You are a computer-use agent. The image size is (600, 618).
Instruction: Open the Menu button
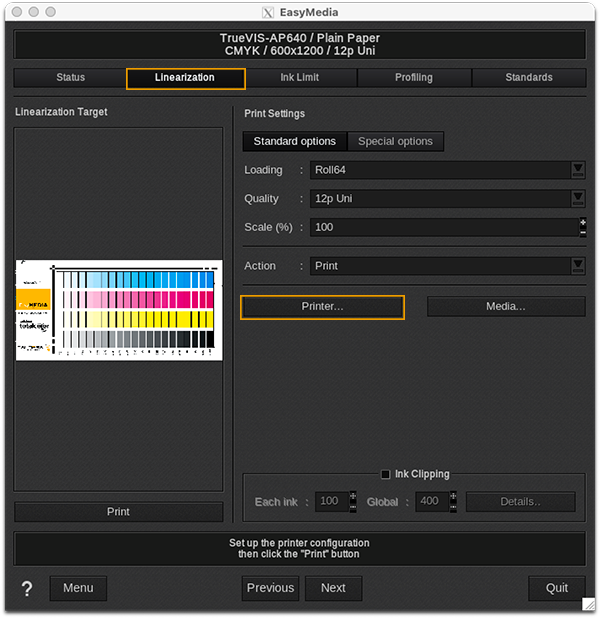click(x=78, y=588)
